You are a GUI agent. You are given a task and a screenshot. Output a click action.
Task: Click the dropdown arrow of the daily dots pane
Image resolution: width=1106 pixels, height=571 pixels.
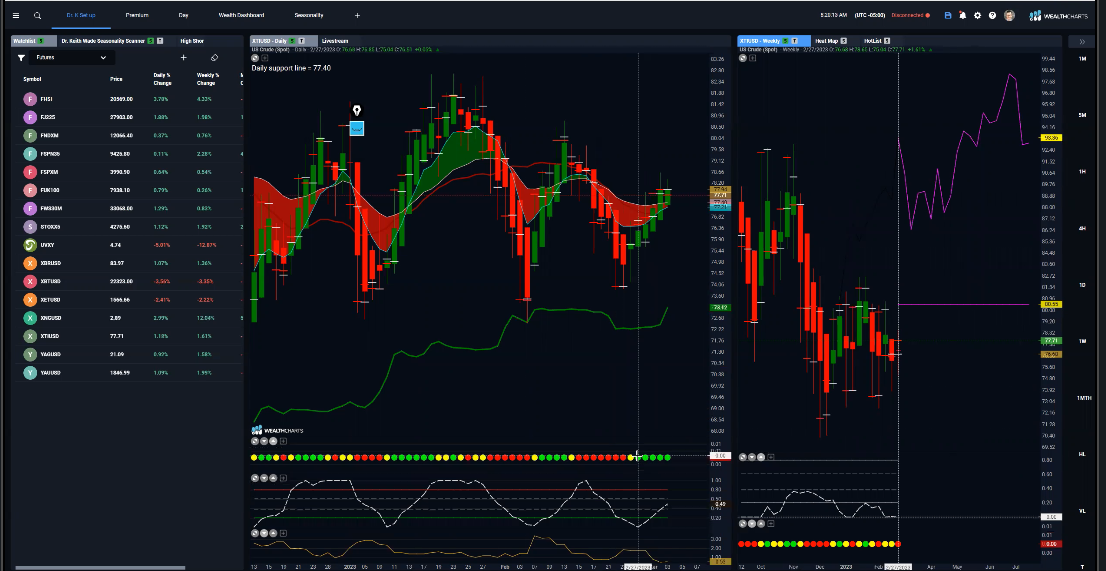pos(264,441)
